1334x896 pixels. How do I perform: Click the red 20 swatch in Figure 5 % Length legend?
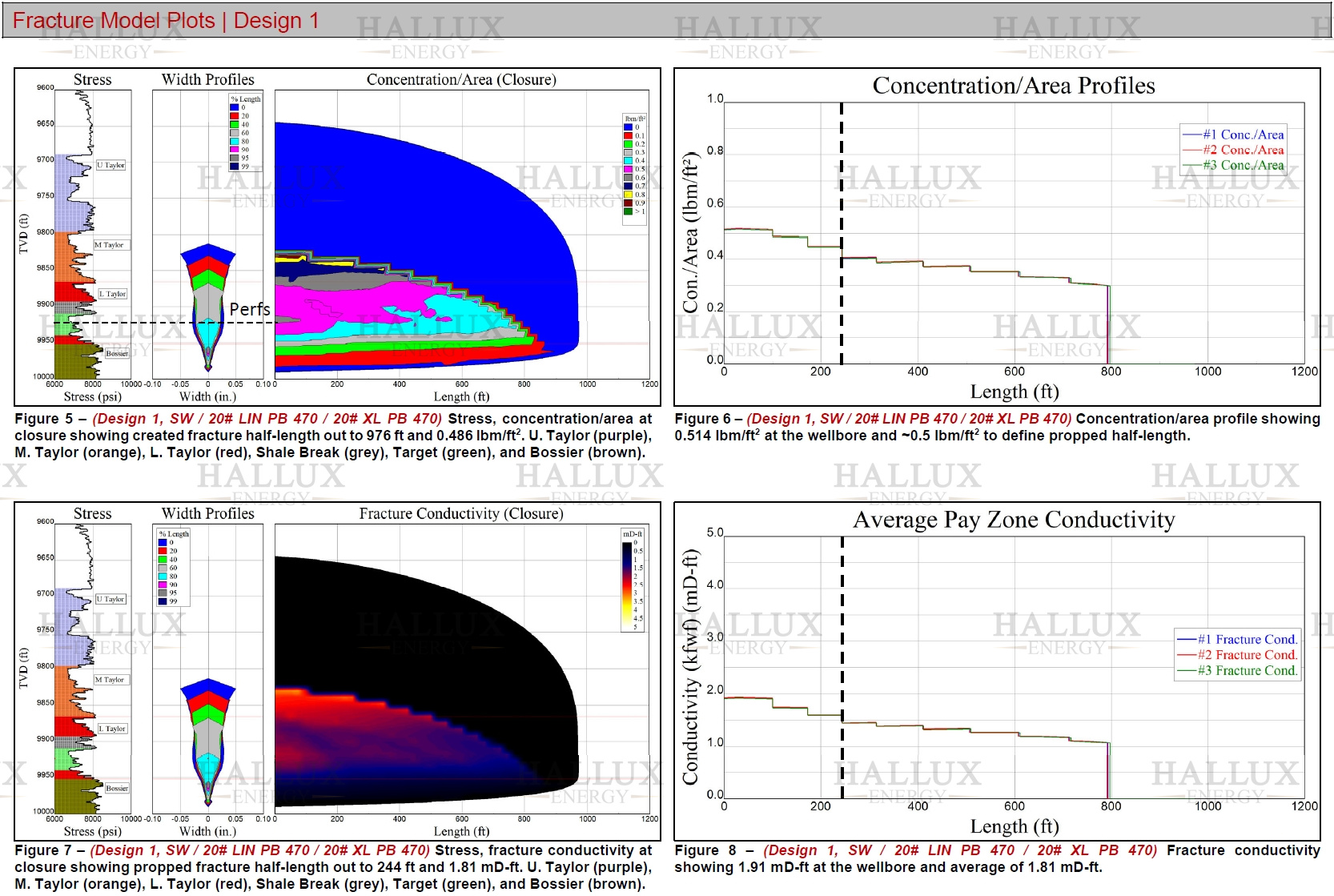pos(235,116)
